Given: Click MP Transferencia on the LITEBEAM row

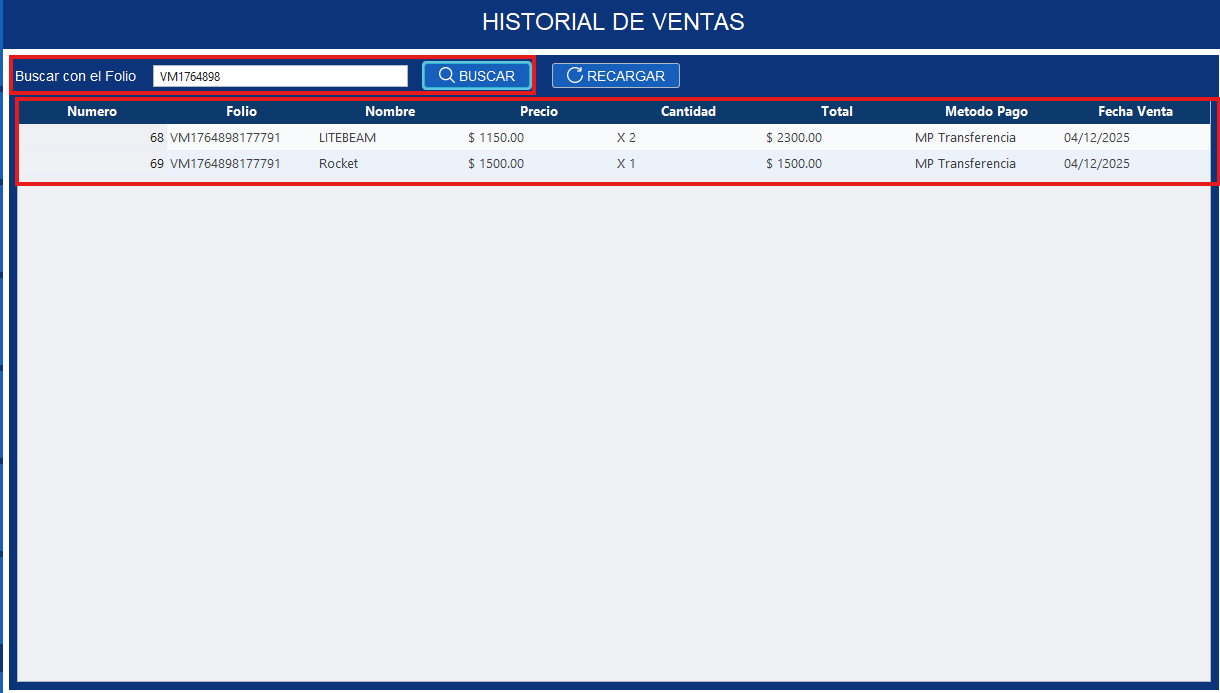Looking at the screenshot, I should (x=965, y=137).
